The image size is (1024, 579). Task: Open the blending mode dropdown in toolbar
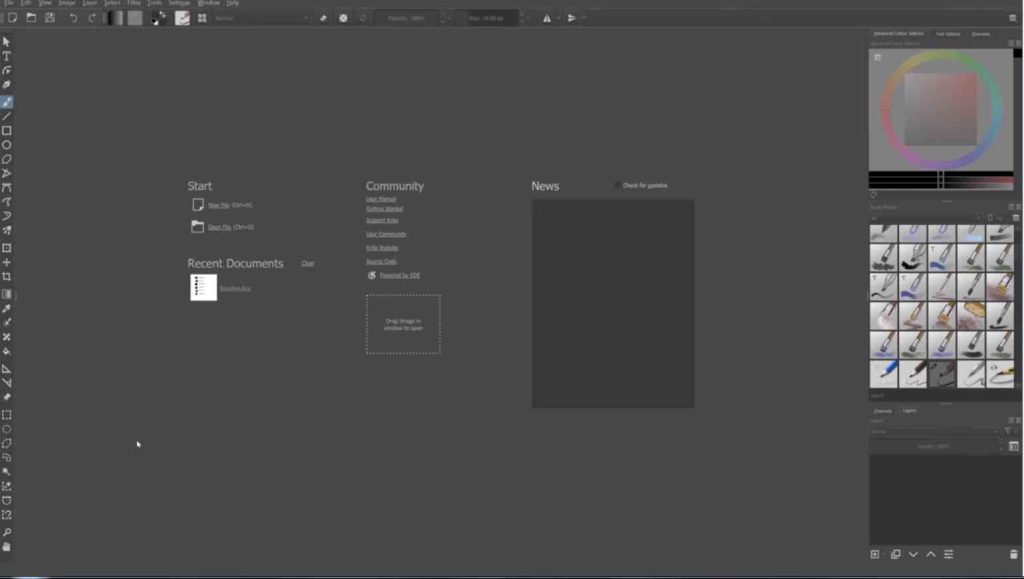click(x=261, y=18)
